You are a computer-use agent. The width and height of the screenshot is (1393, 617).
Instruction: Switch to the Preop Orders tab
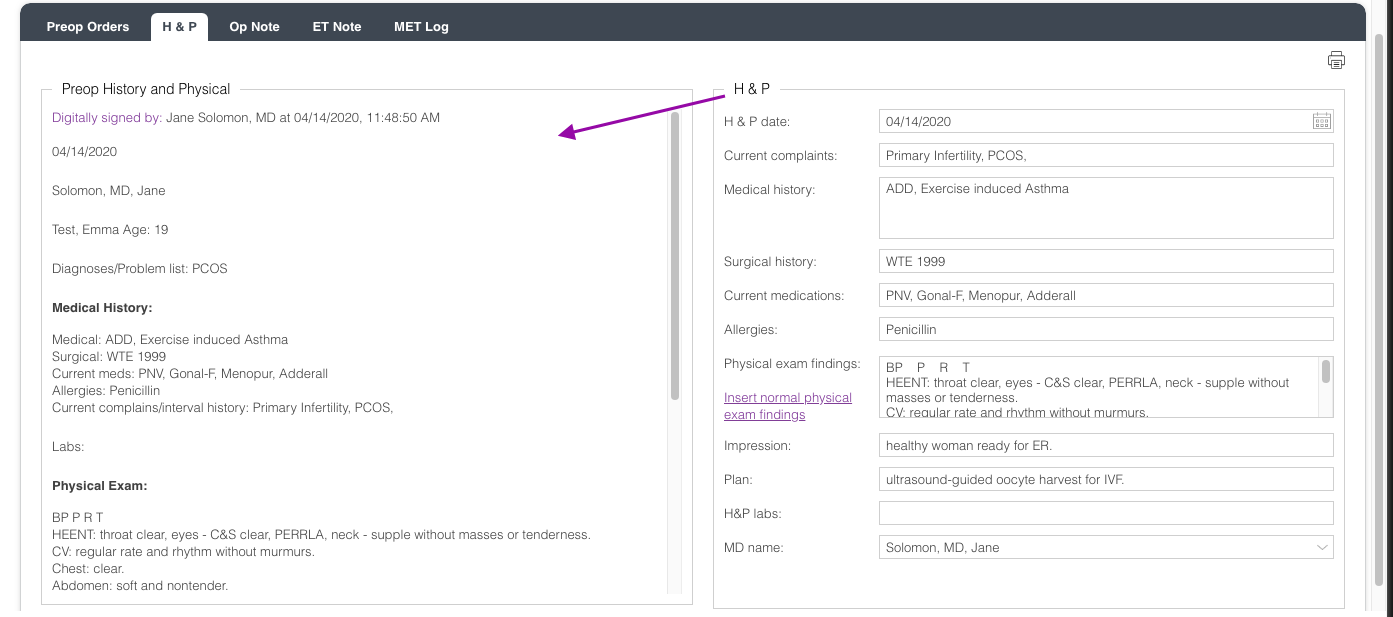[88, 27]
